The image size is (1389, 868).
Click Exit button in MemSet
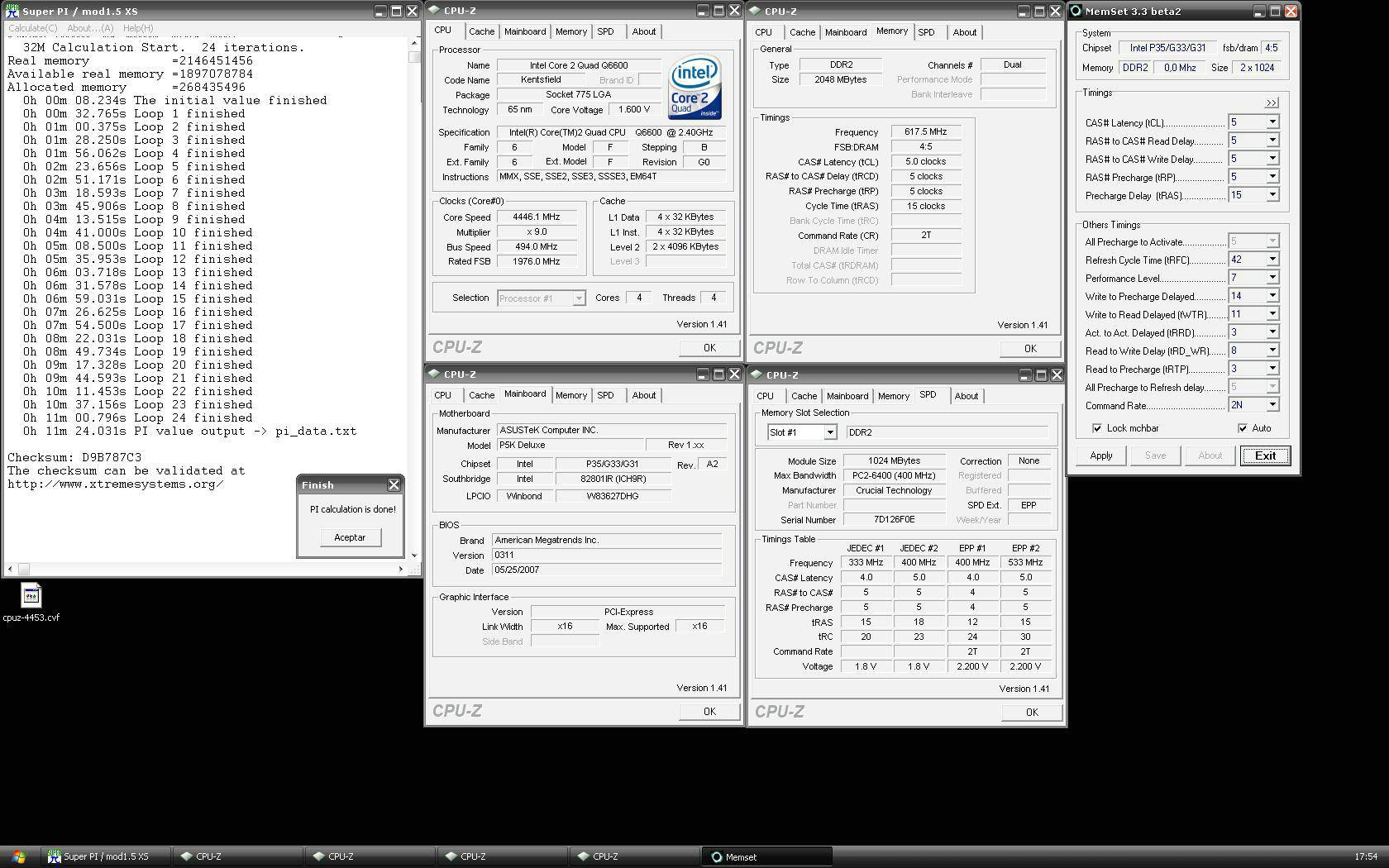point(1265,455)
